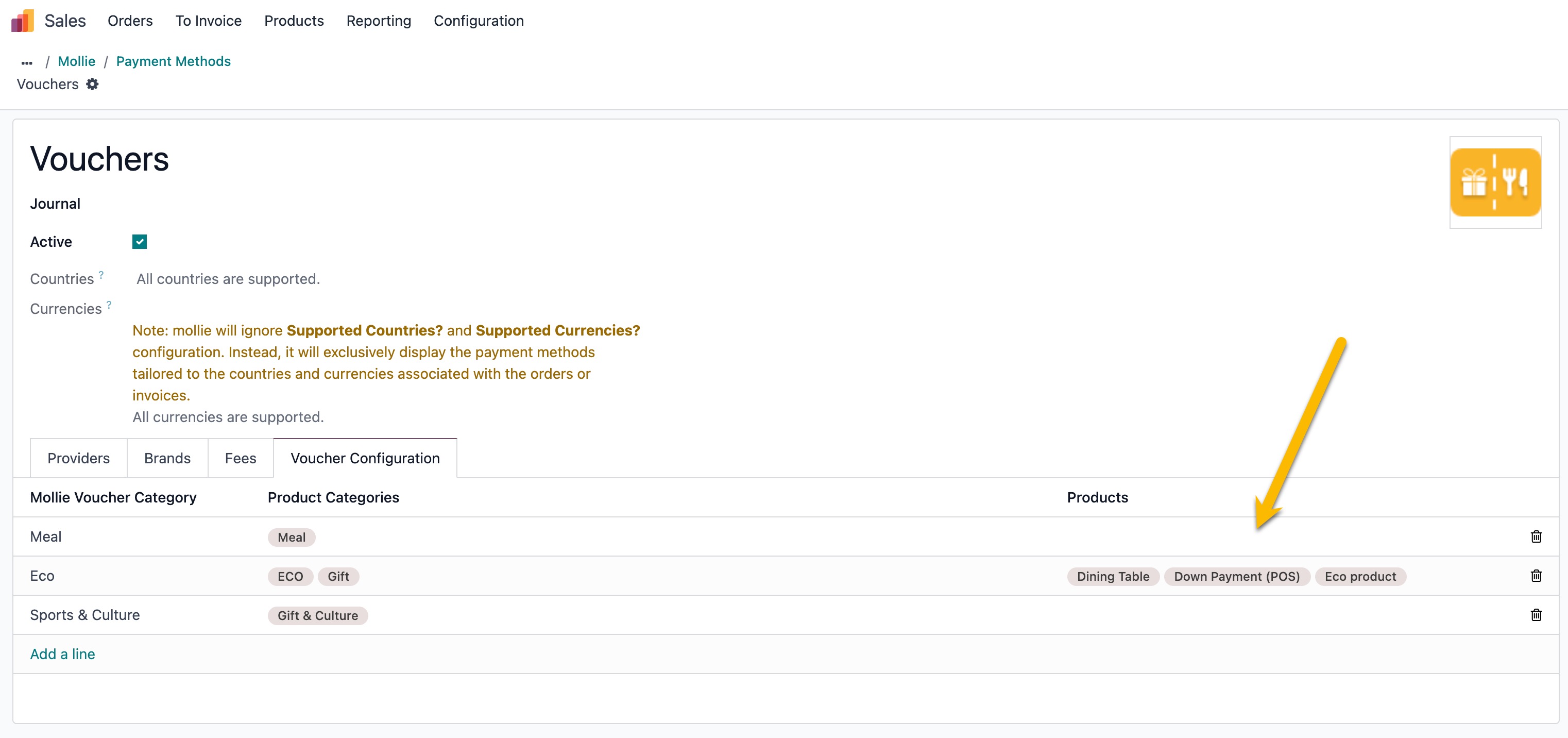Switch to the Fees tab
The image size is (1568, 738).
[240, 458]
